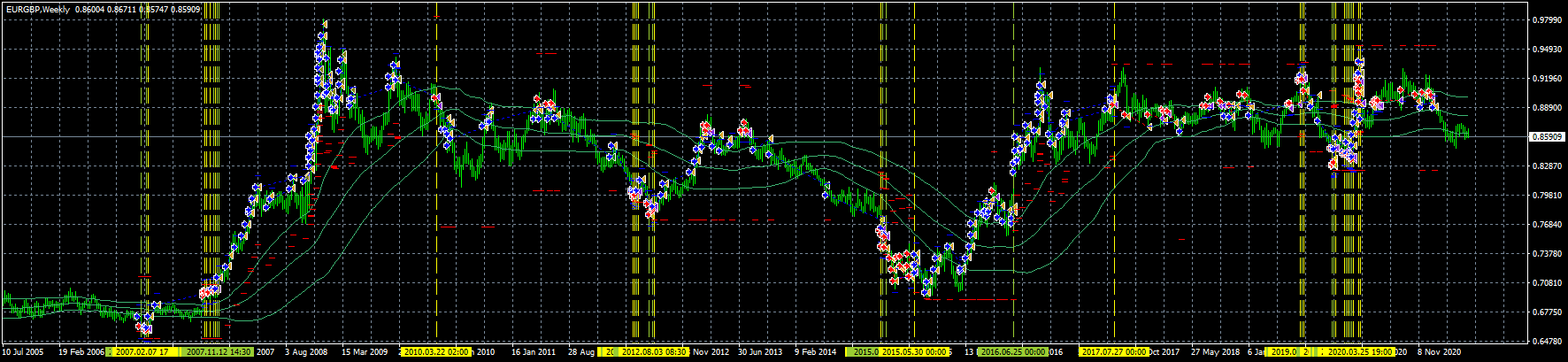
Task: Click the EURGBP,Weekly chart title
Action: [37, 9]
